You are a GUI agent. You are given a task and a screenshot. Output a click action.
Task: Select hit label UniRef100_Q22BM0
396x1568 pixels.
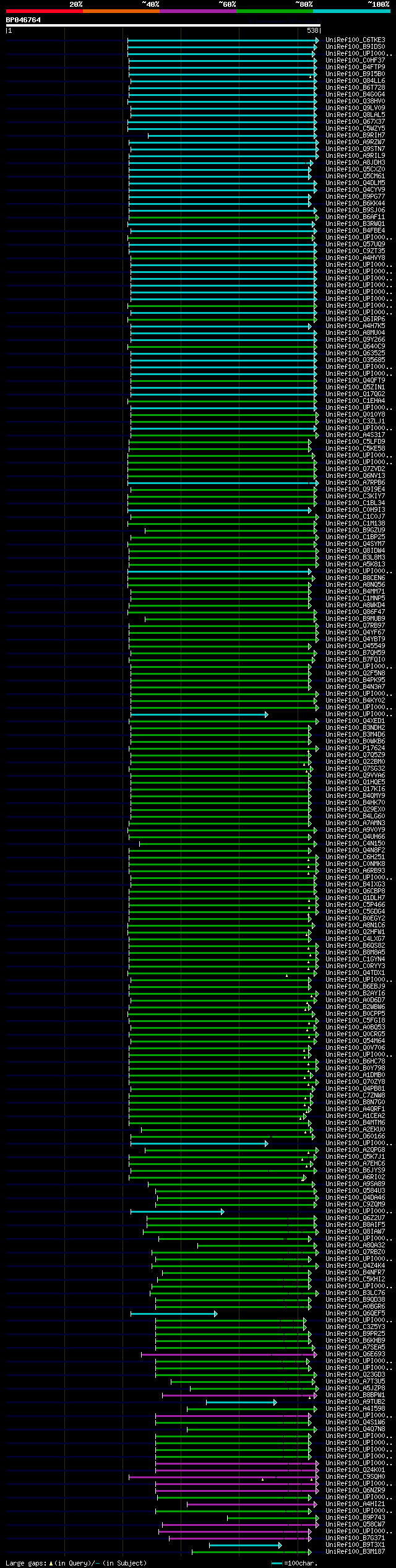355,762
